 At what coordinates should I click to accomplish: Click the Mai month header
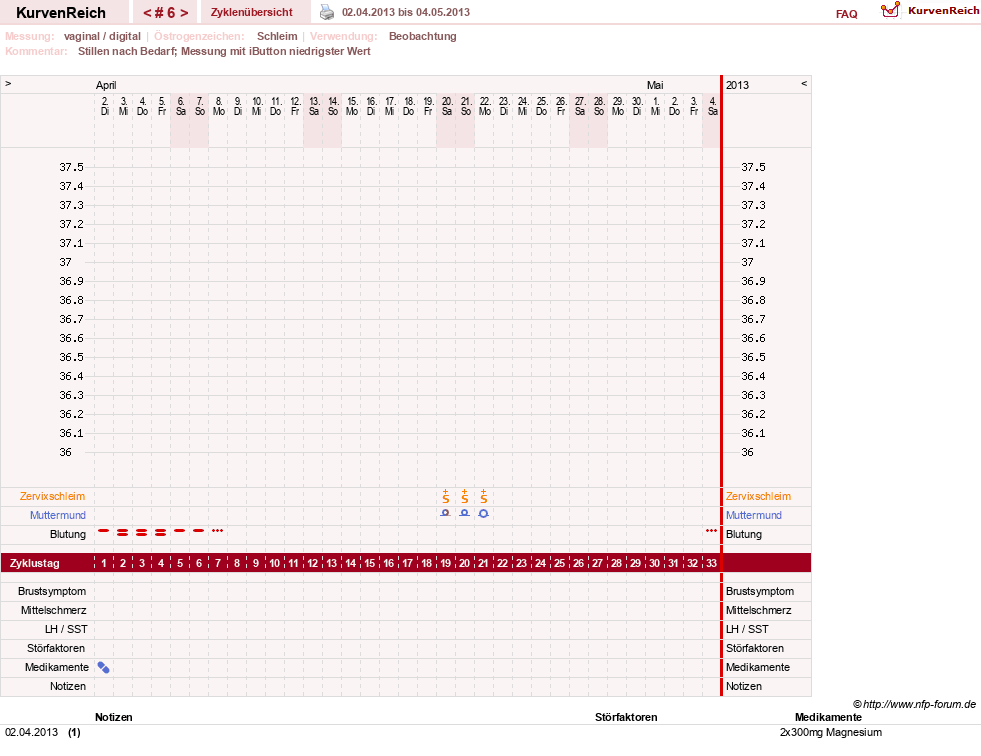[x=655, y=85]
